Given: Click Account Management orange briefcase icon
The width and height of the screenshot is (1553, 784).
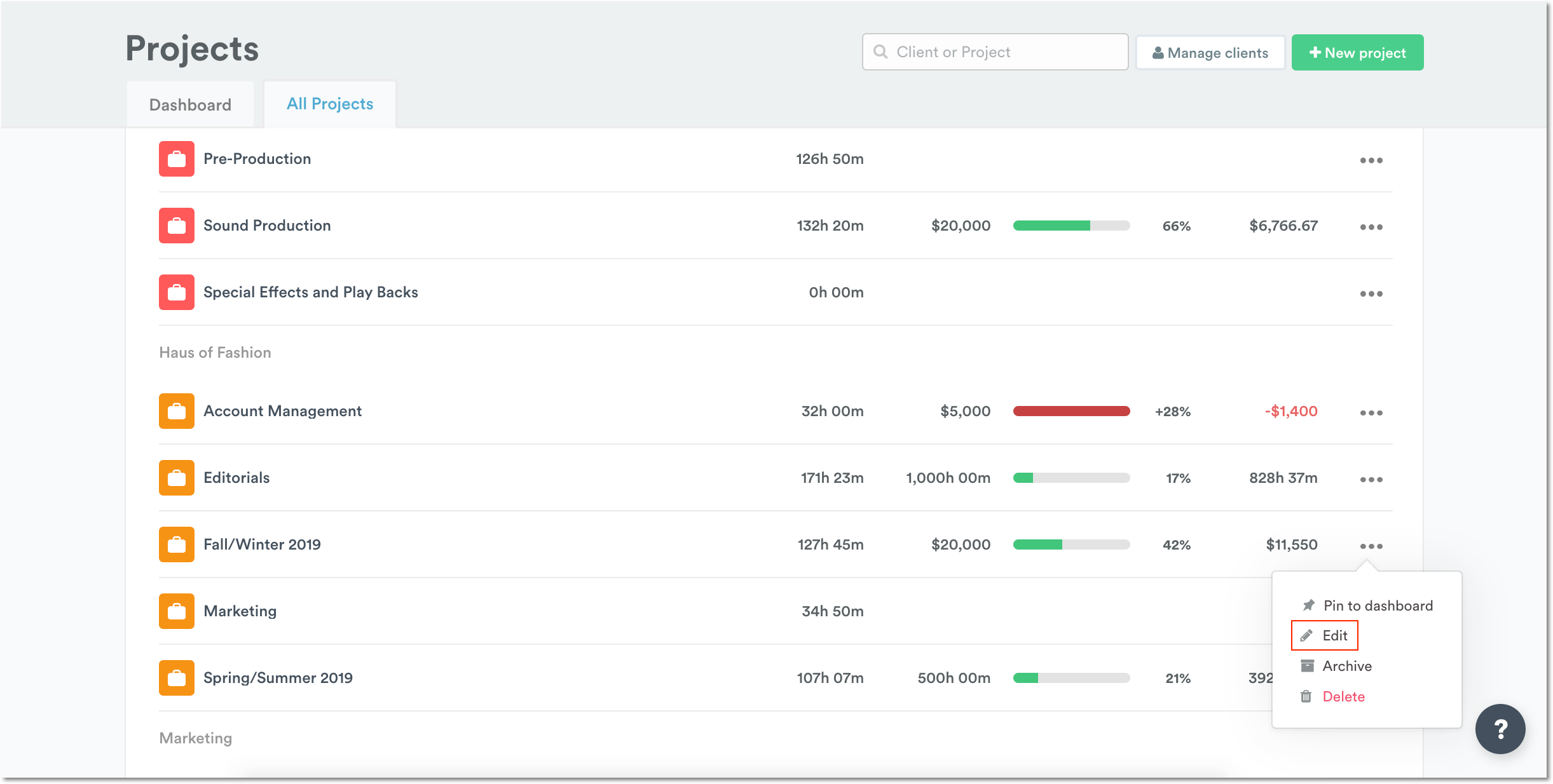Looking at the screenshot, I should point(176,411).
